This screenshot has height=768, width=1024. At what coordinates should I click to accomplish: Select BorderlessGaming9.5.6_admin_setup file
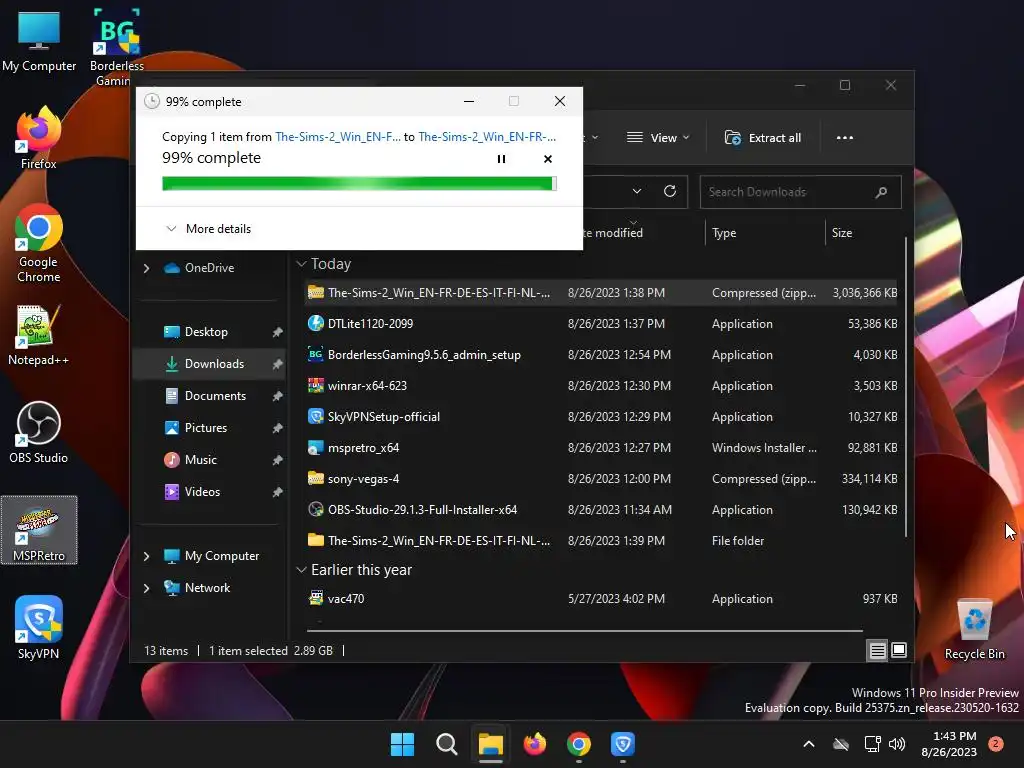click(x=602, y=355)
